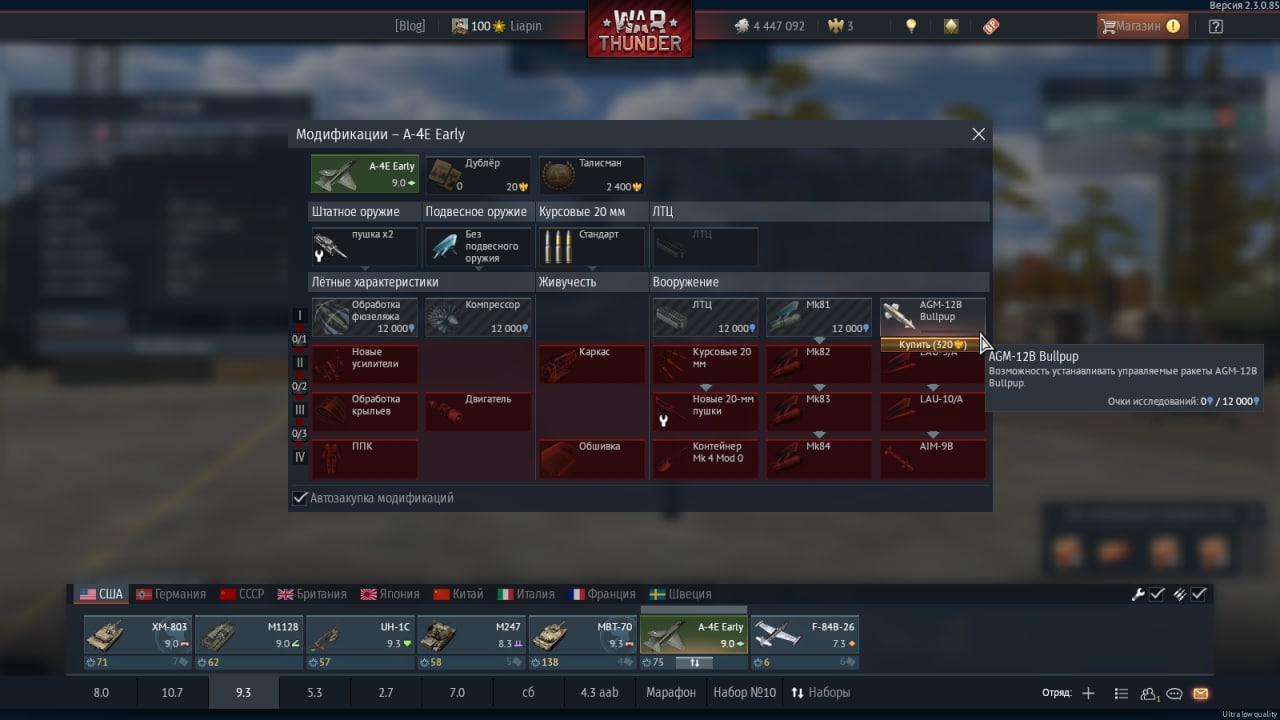Open the squad add plus icon

[1089, 693]
